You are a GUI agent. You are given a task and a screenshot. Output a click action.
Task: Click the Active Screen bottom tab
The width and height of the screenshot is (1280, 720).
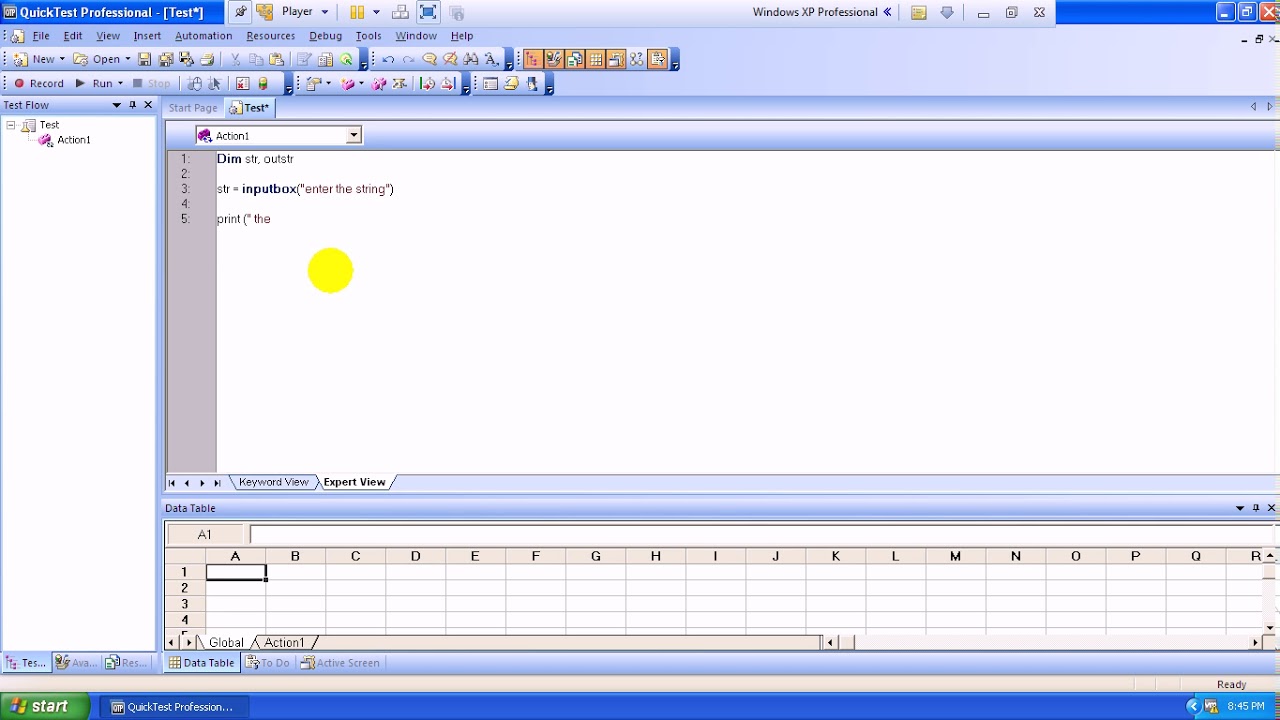click(340, 663)
